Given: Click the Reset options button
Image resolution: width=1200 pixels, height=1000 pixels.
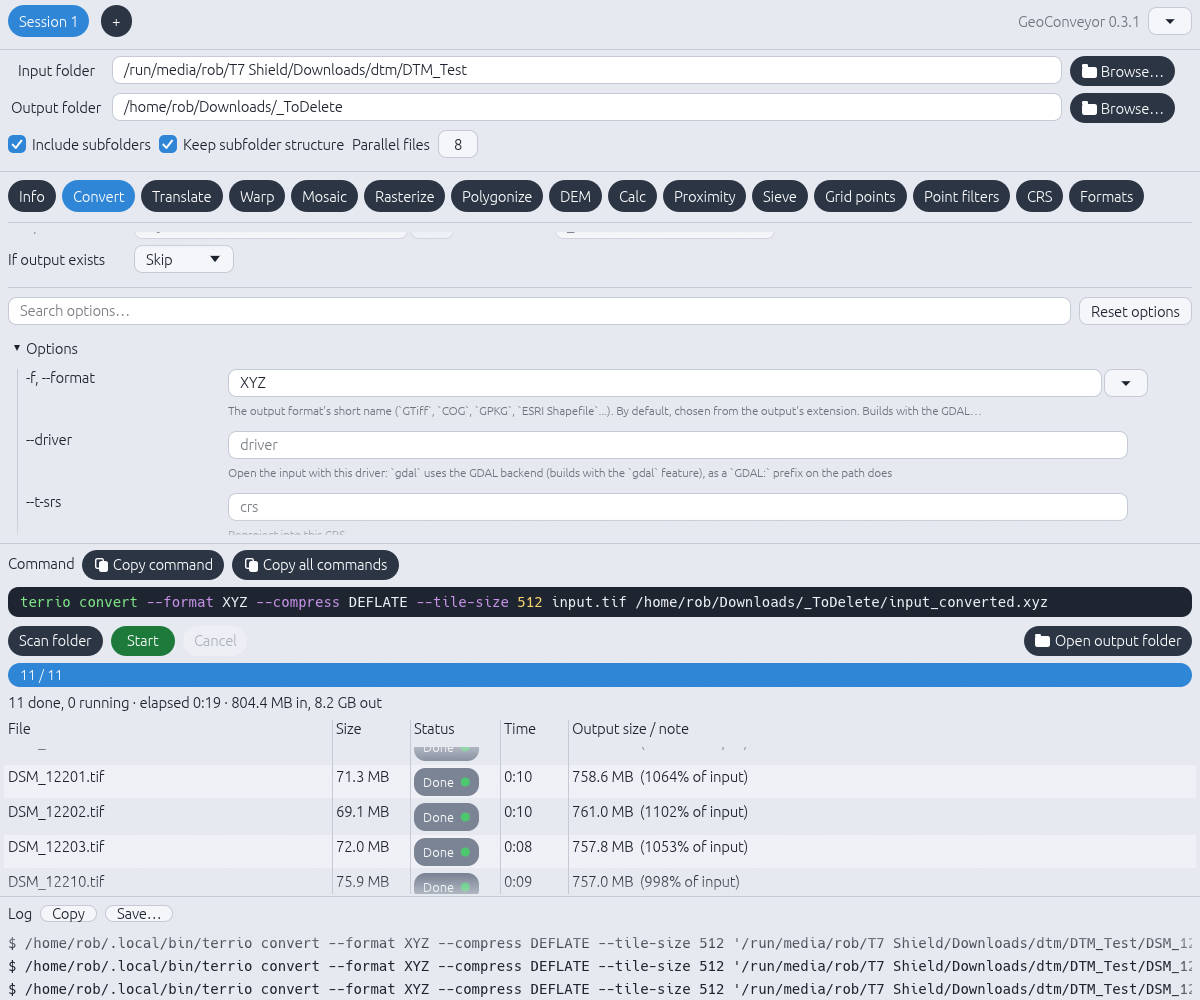Looking at the screenshot, I should [x=1135, y=311].
